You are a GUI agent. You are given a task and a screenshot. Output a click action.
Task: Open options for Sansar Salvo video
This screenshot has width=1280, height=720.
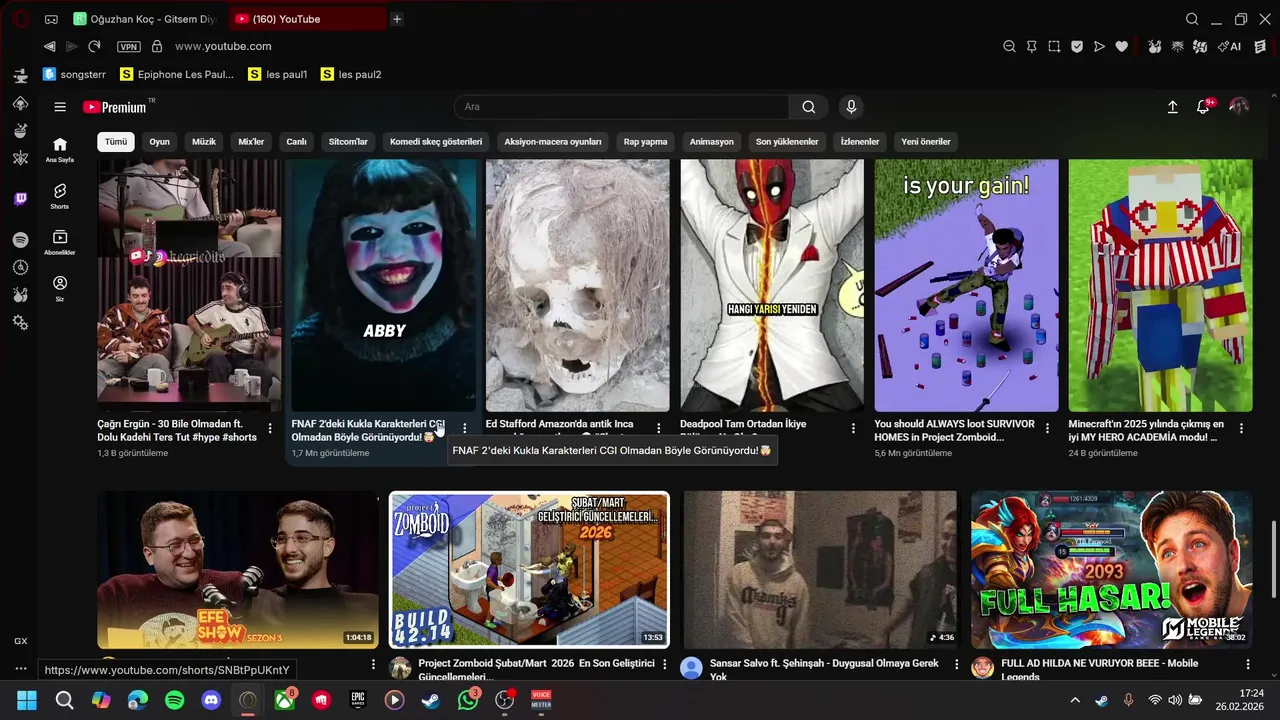point(956,664)
